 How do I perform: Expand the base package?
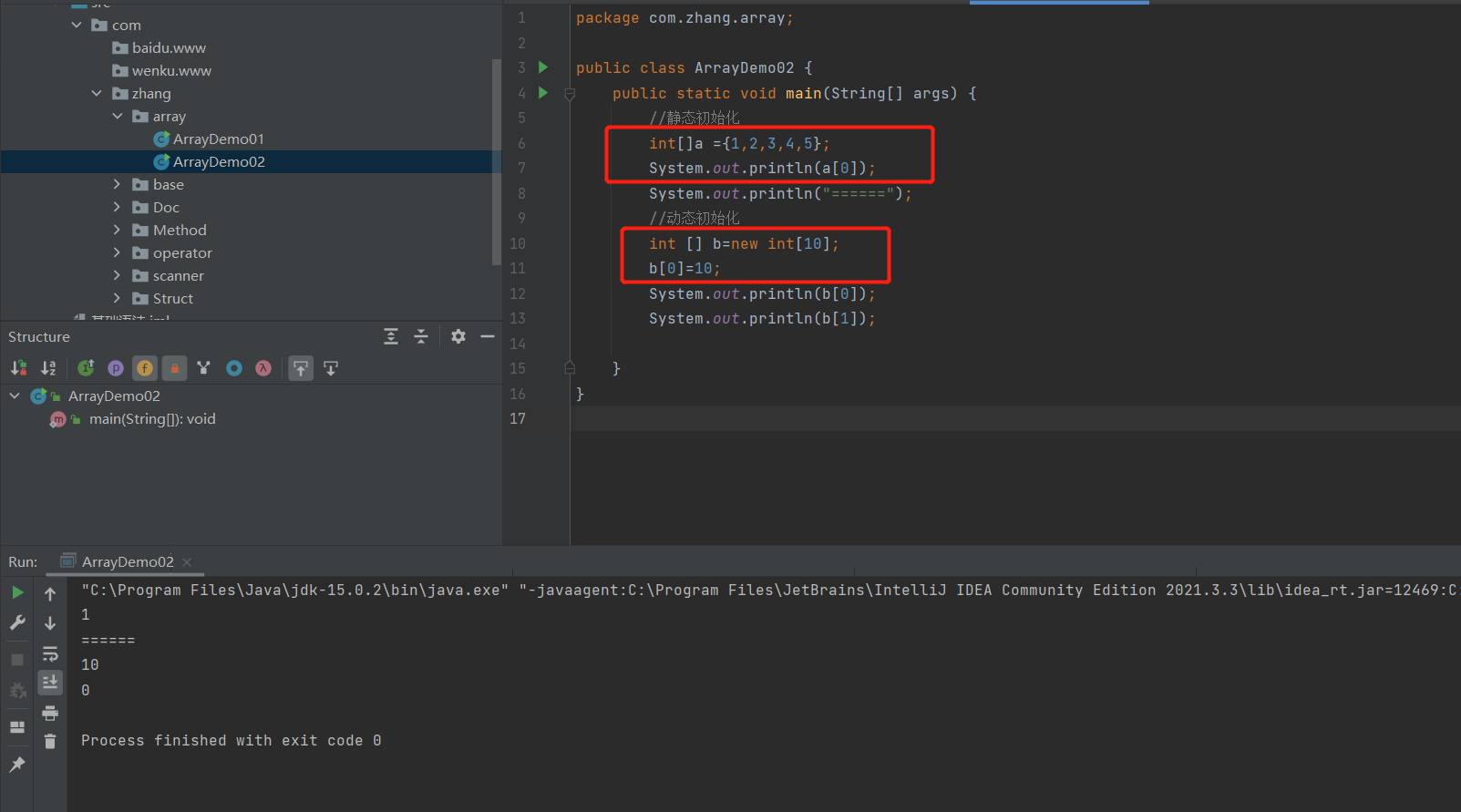pyautogui.click(x=118, y=184)
